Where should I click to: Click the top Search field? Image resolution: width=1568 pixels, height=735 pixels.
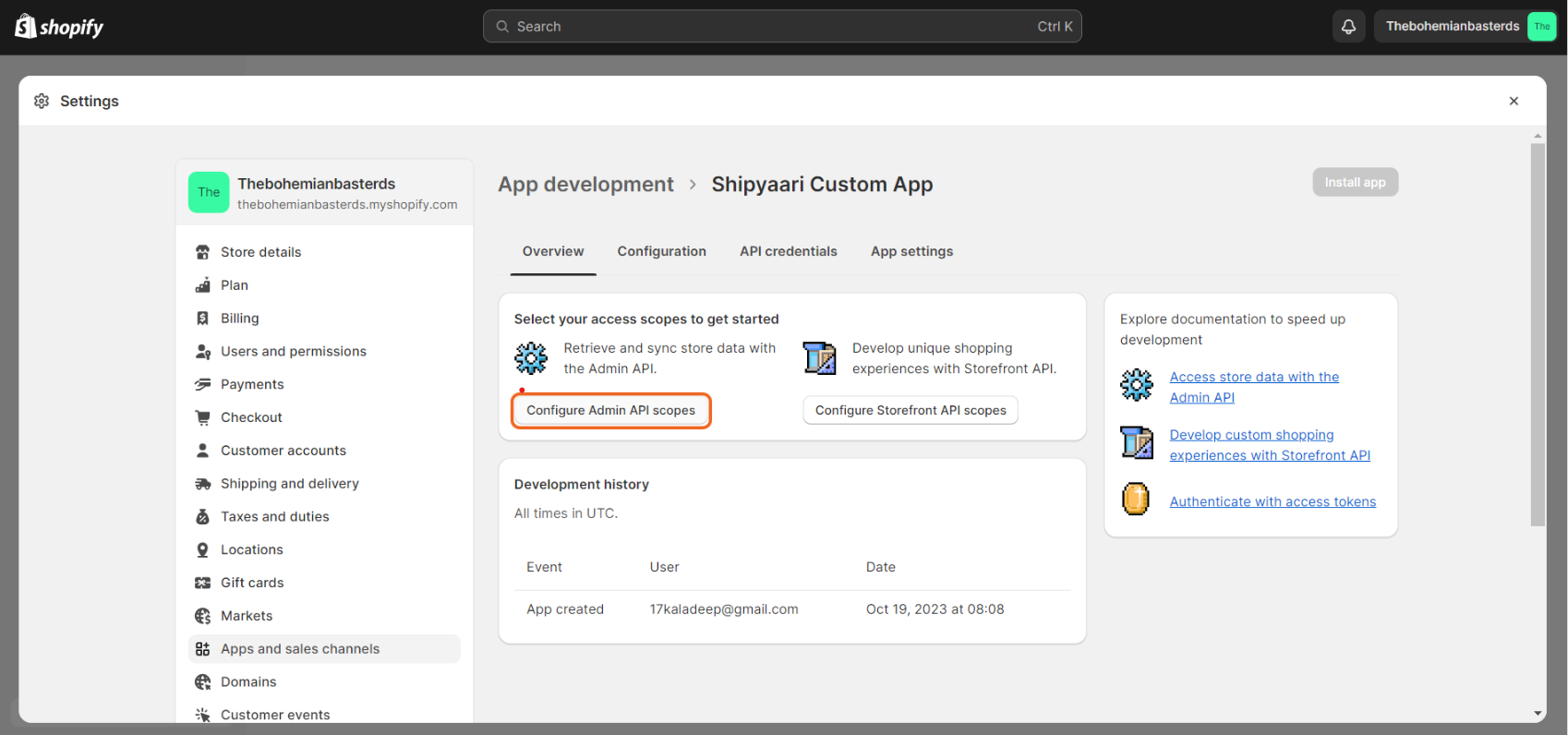pyautogui.click(x=782, y=27)
